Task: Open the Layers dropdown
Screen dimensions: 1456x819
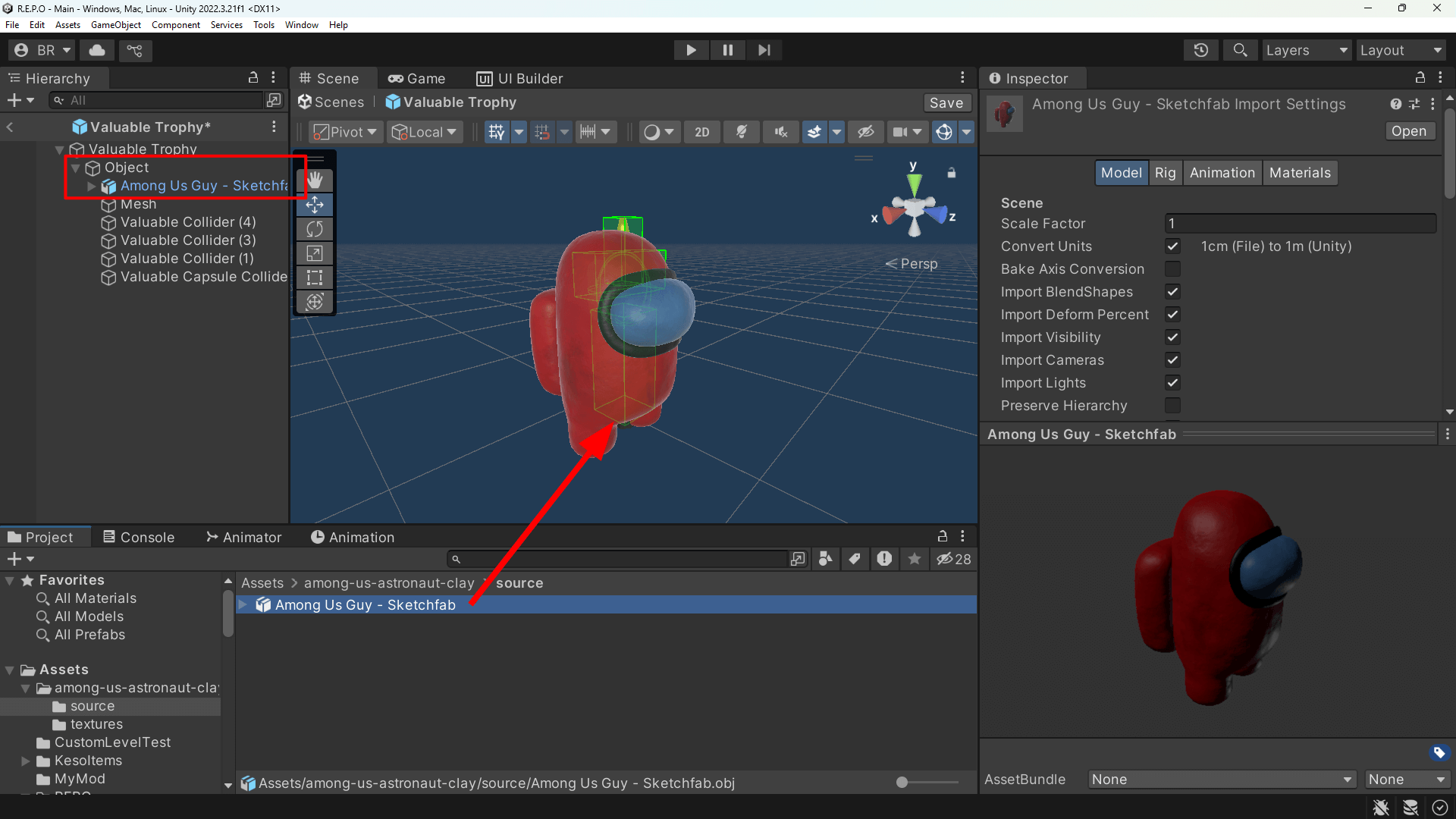Action: tap(1307, 50)
